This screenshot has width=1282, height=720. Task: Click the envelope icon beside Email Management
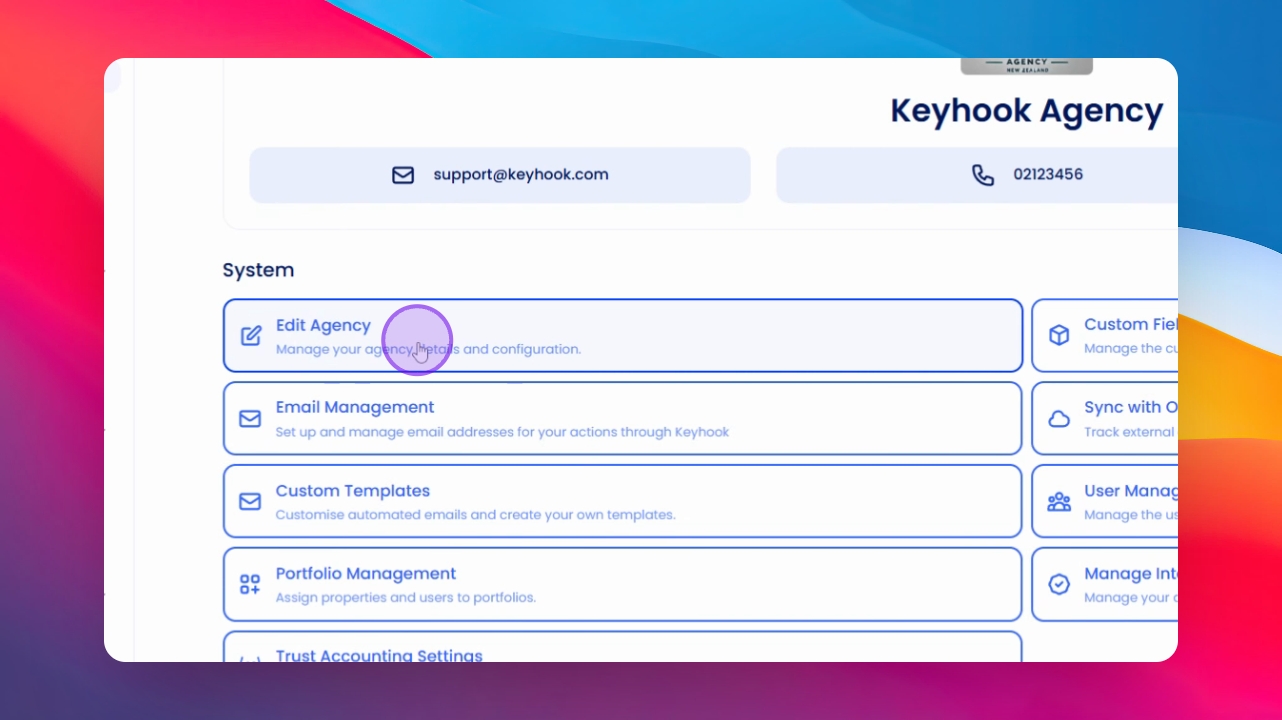coord(250,419)
